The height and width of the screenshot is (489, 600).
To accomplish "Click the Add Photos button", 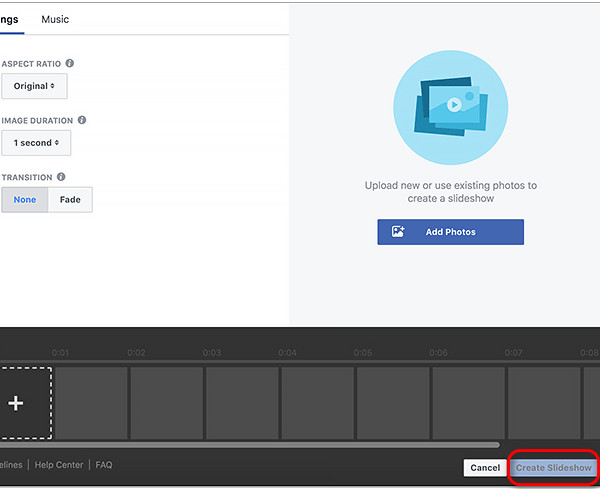I will pyautogui.click(x=450, y=232).
